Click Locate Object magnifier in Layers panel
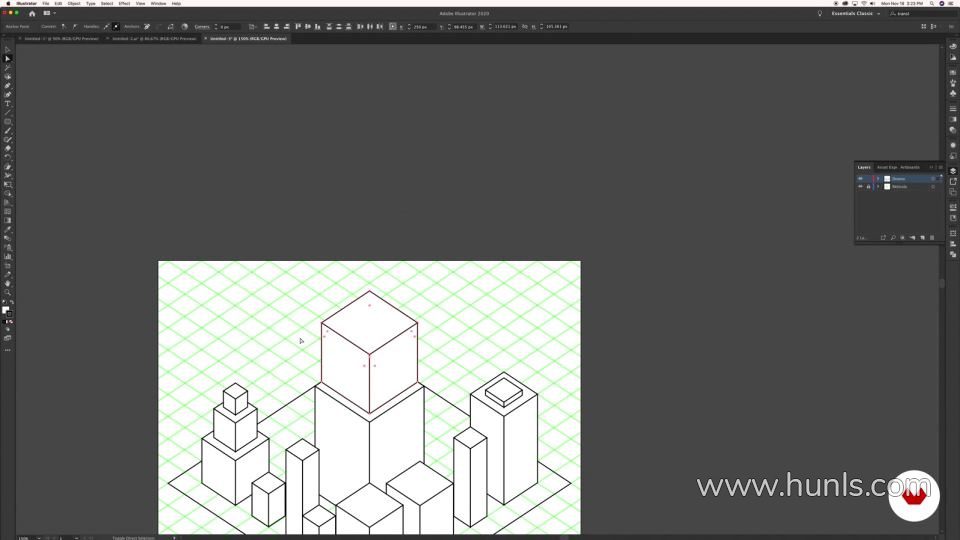The width and height of the screenshot is (960, 540). tap(893, 238)
